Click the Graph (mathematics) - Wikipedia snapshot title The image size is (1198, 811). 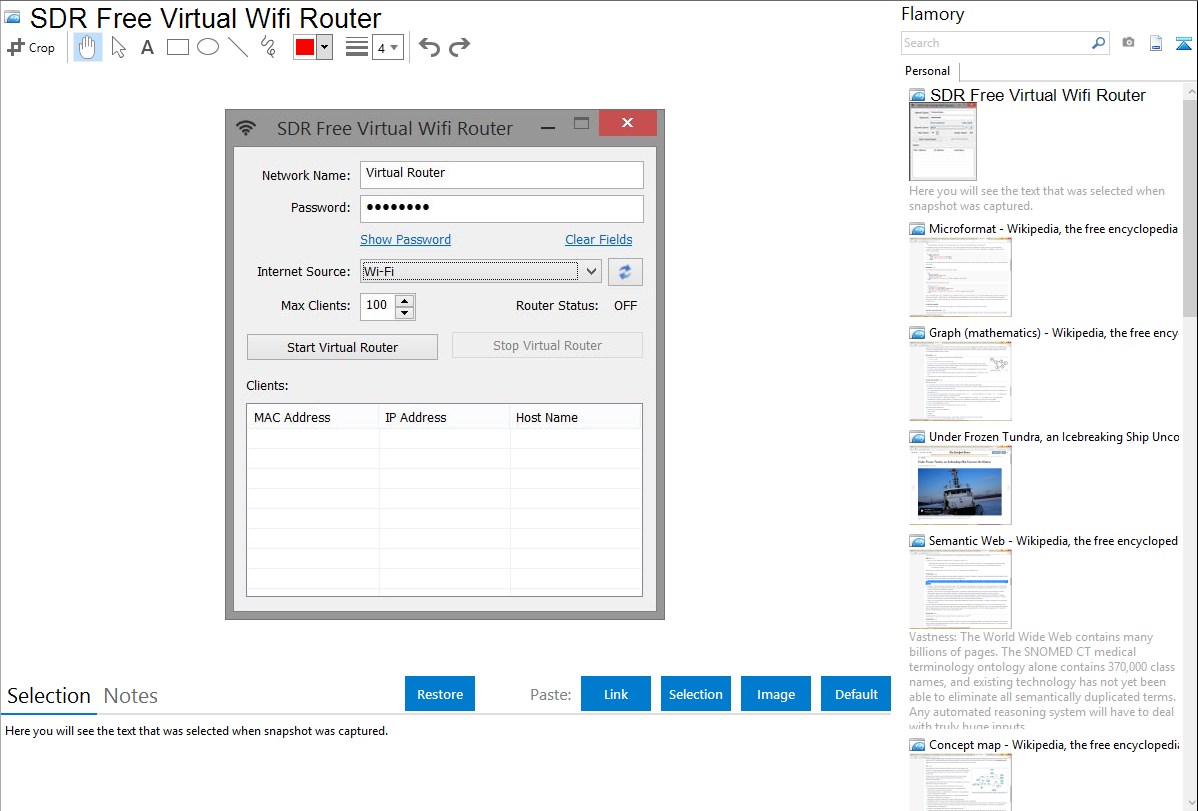click(1053, 333)
